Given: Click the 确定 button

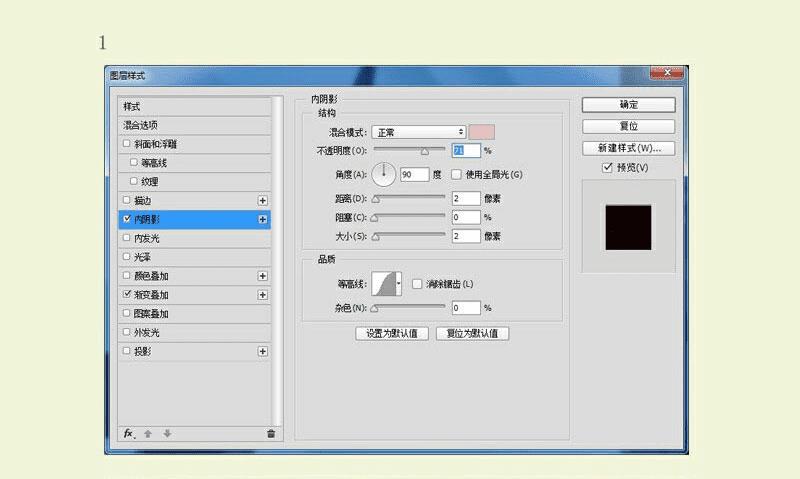Looking at the screenshot, I should point(629,105).
